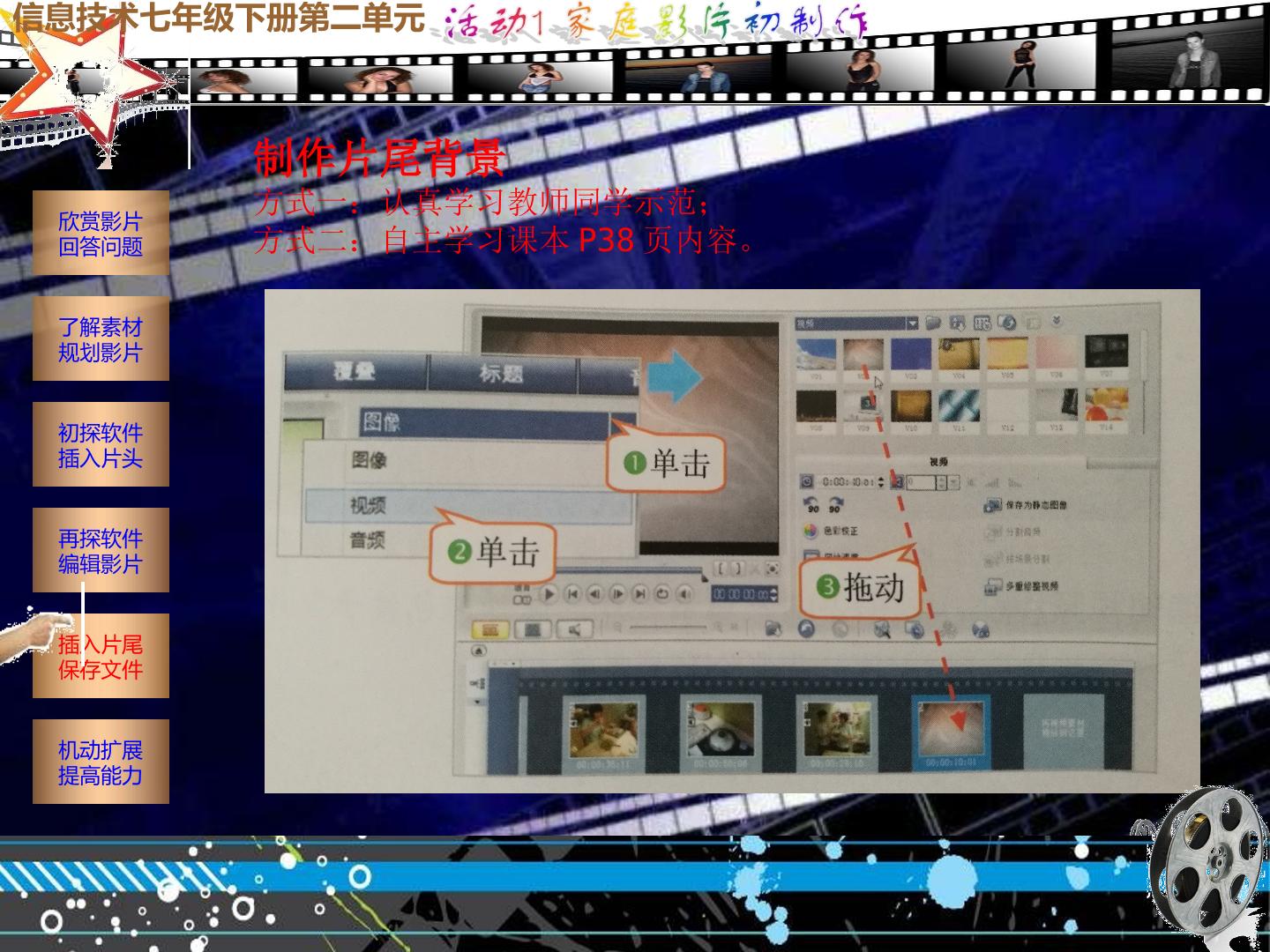Click the rotate right 90 icon
Image resolution: width=1270 pixels, height=952 pixels.
point(834,505)
